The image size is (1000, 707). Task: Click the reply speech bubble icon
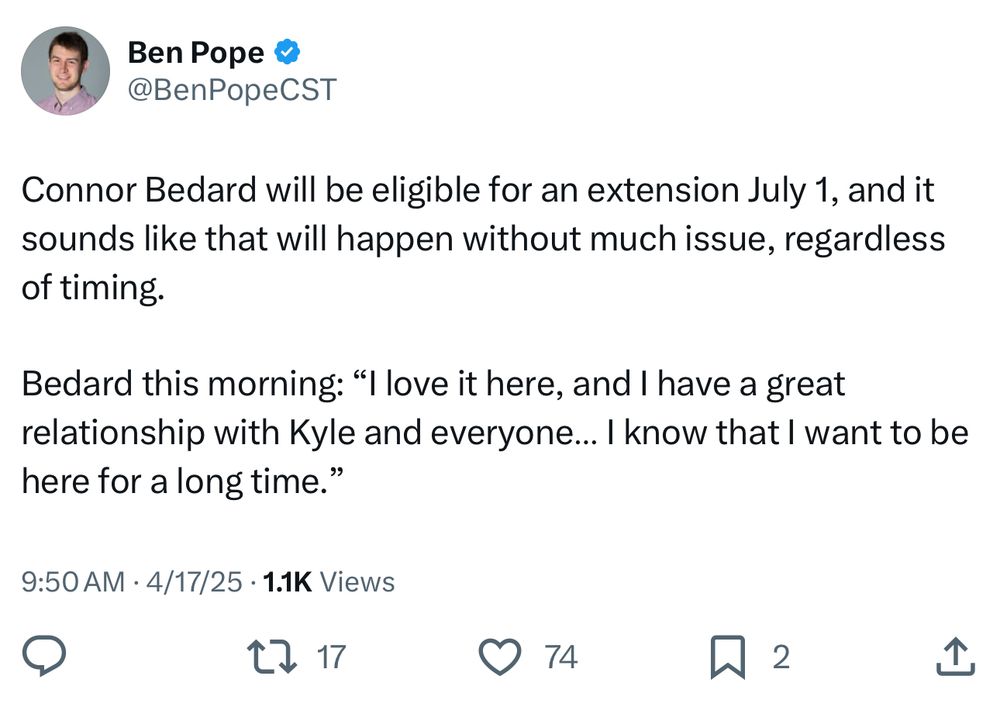tap(46, 657)
